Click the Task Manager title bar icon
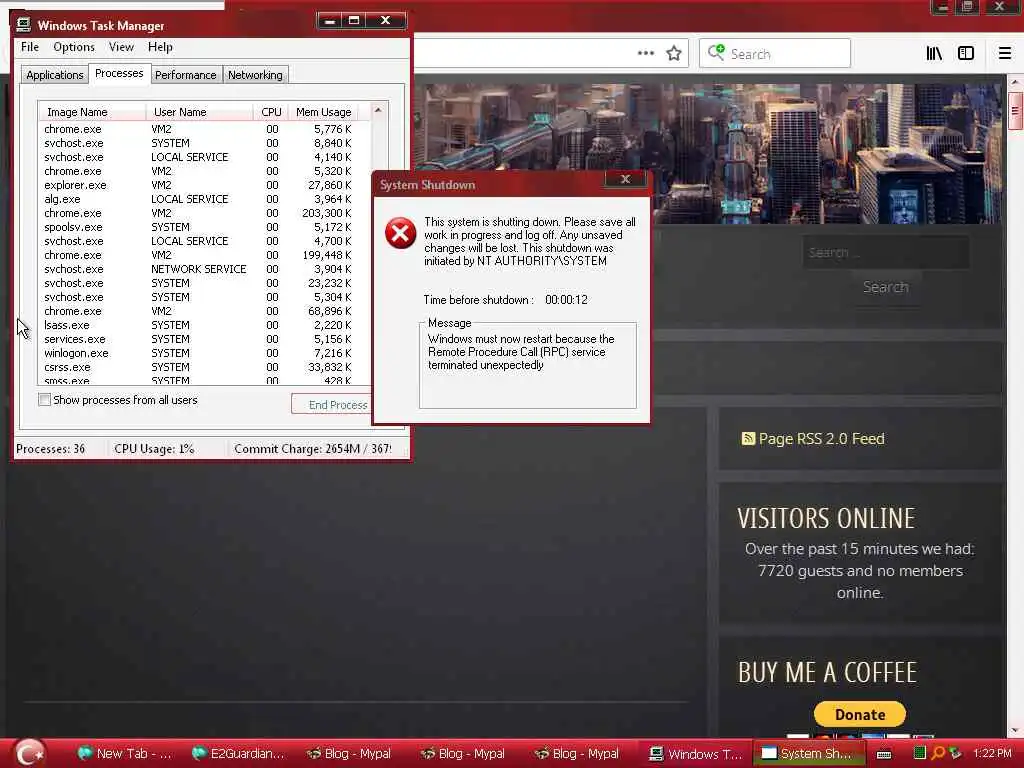1024x768 pixels. tap(24, 25)
